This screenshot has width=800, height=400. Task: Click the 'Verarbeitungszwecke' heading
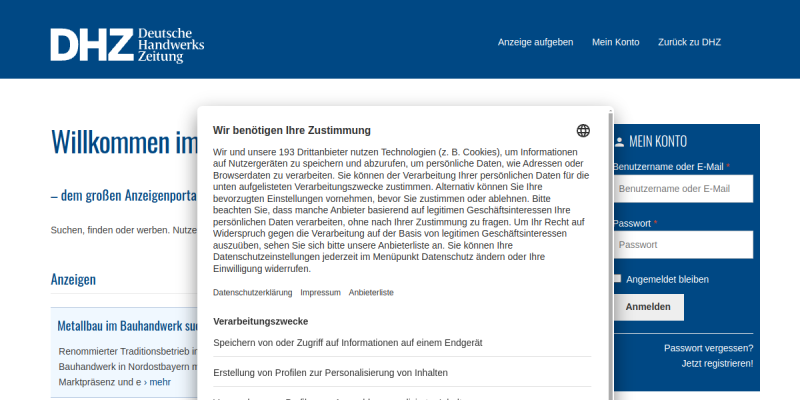(261, 321)
